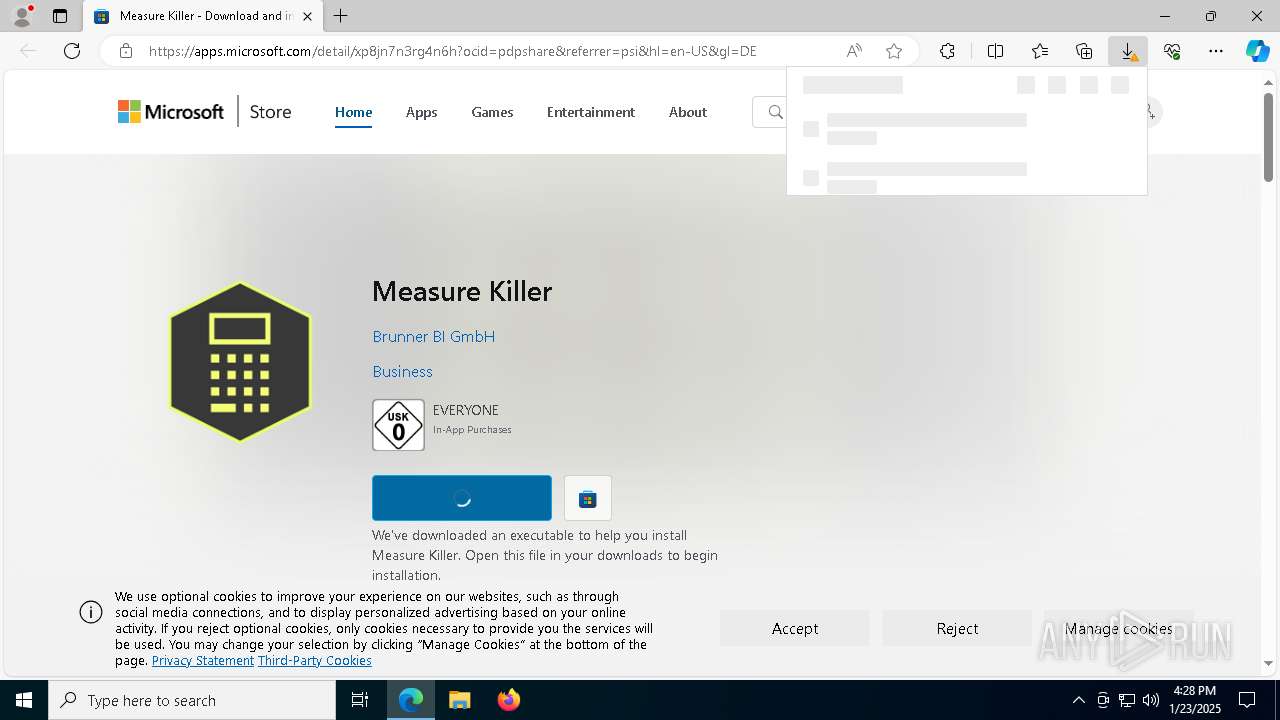Open the Third-Party Cookies link
Viewport: 1280px width, 720px height.
click(x=314, y=661)
